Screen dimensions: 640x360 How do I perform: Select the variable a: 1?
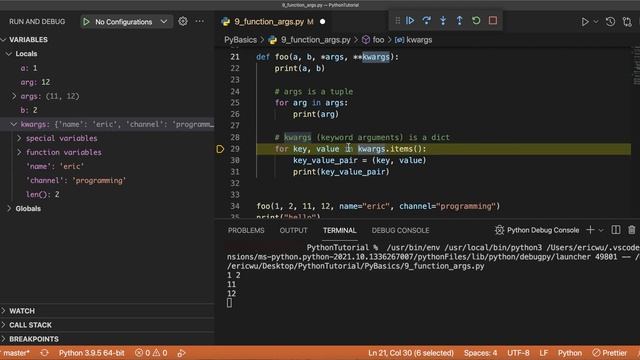(29, 68)
